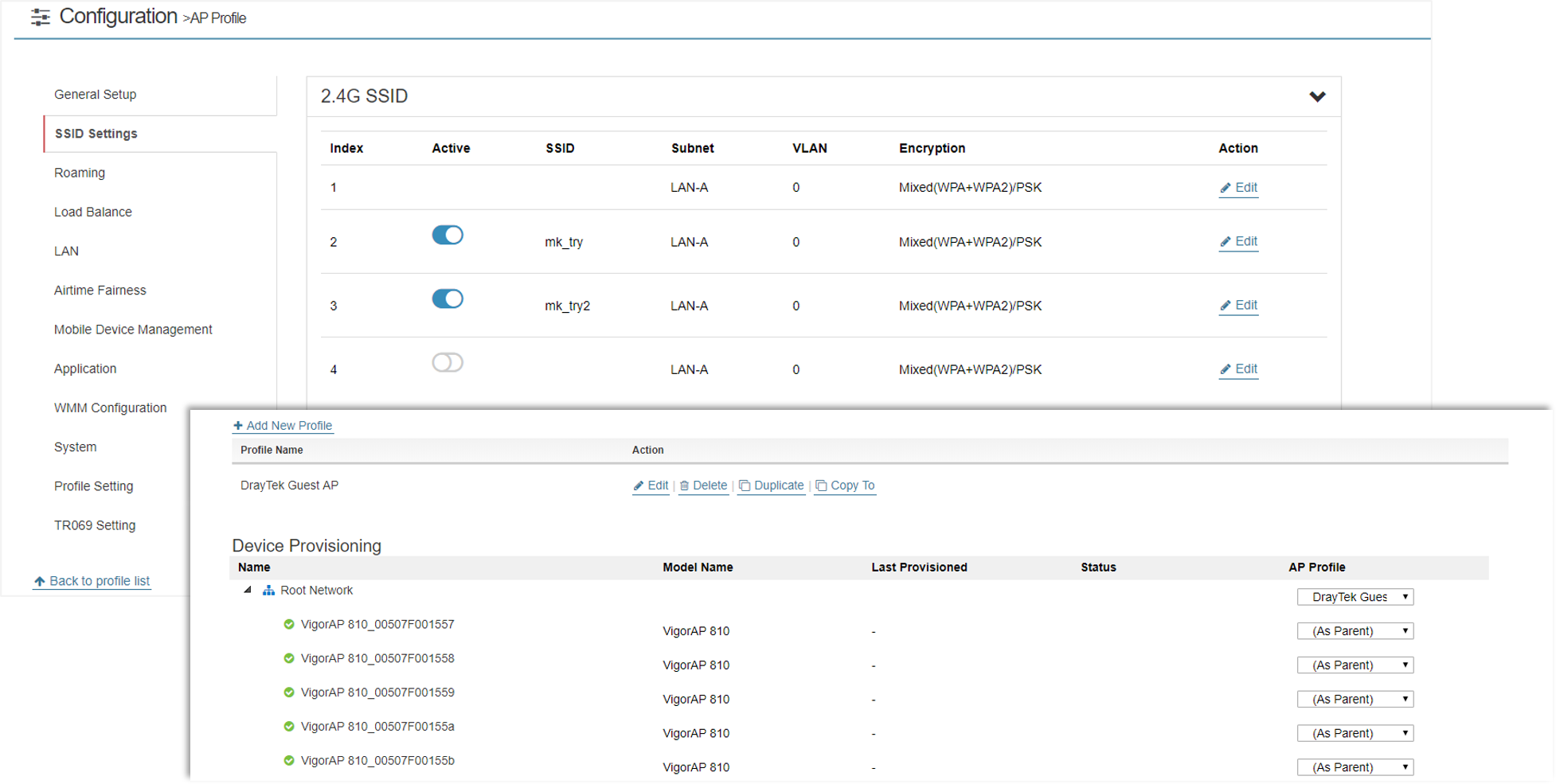Collapse the Root Network tree triangle
The image size is (1556, 784).
pos(248,591)
